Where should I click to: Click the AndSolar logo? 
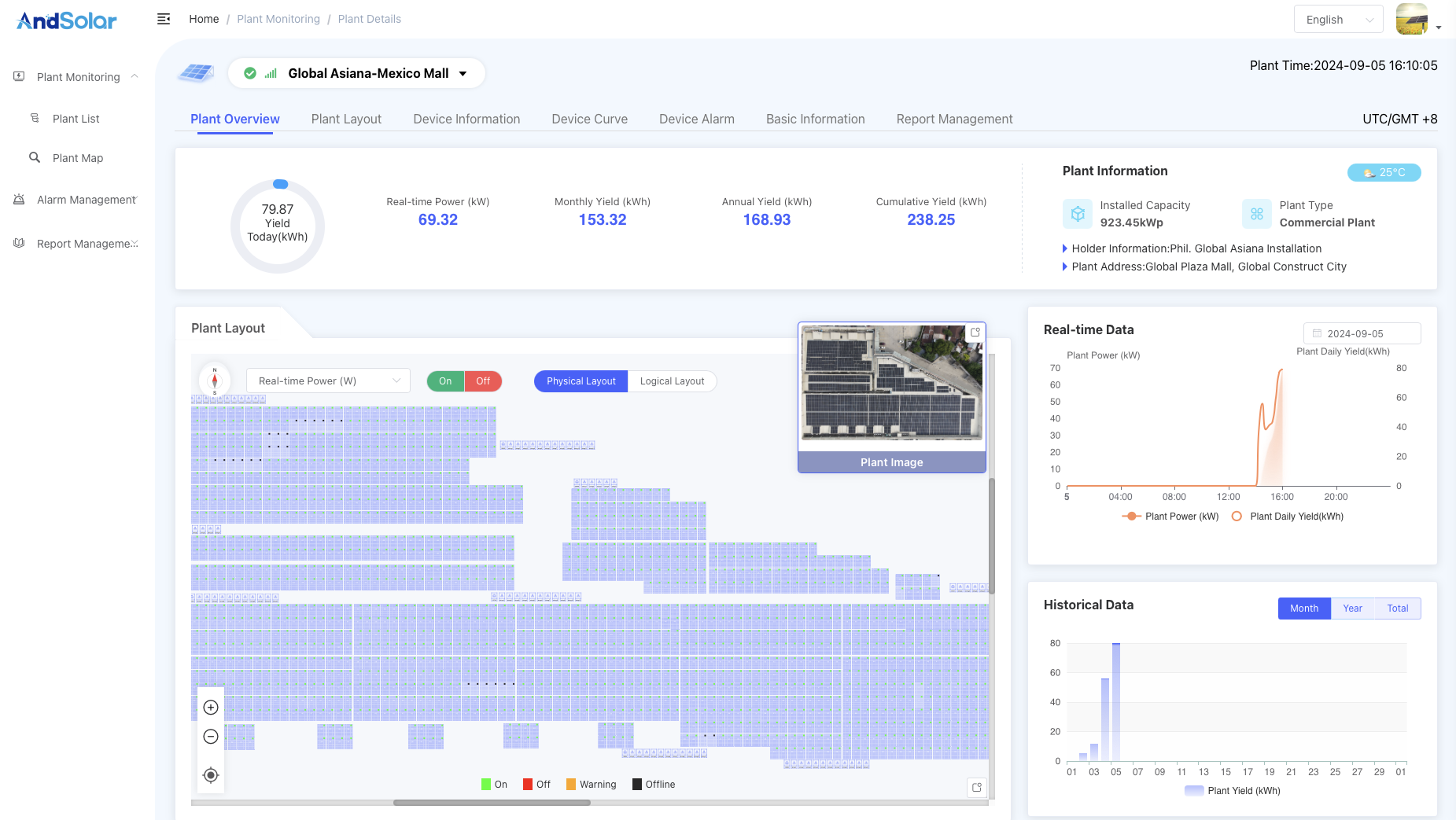67,20
